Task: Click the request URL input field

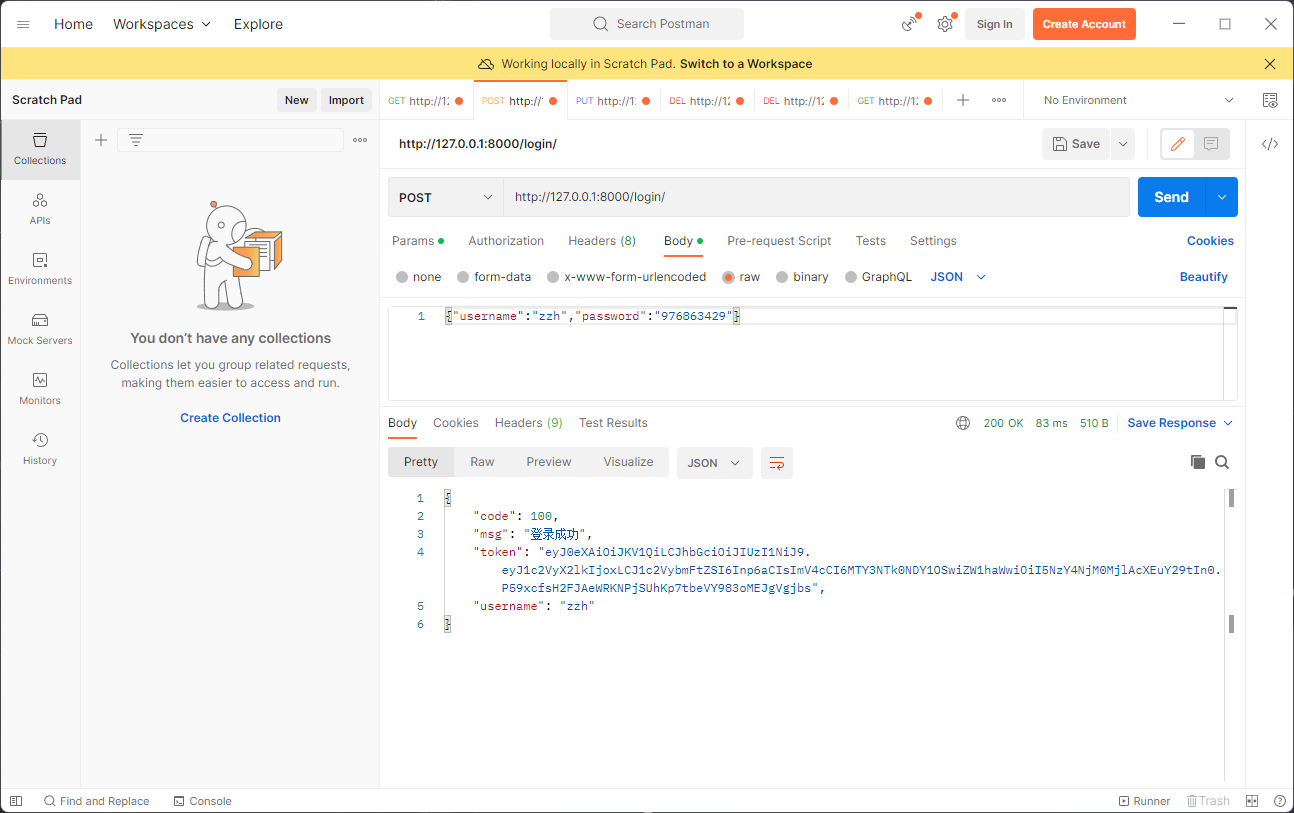Action: [816, 197]
